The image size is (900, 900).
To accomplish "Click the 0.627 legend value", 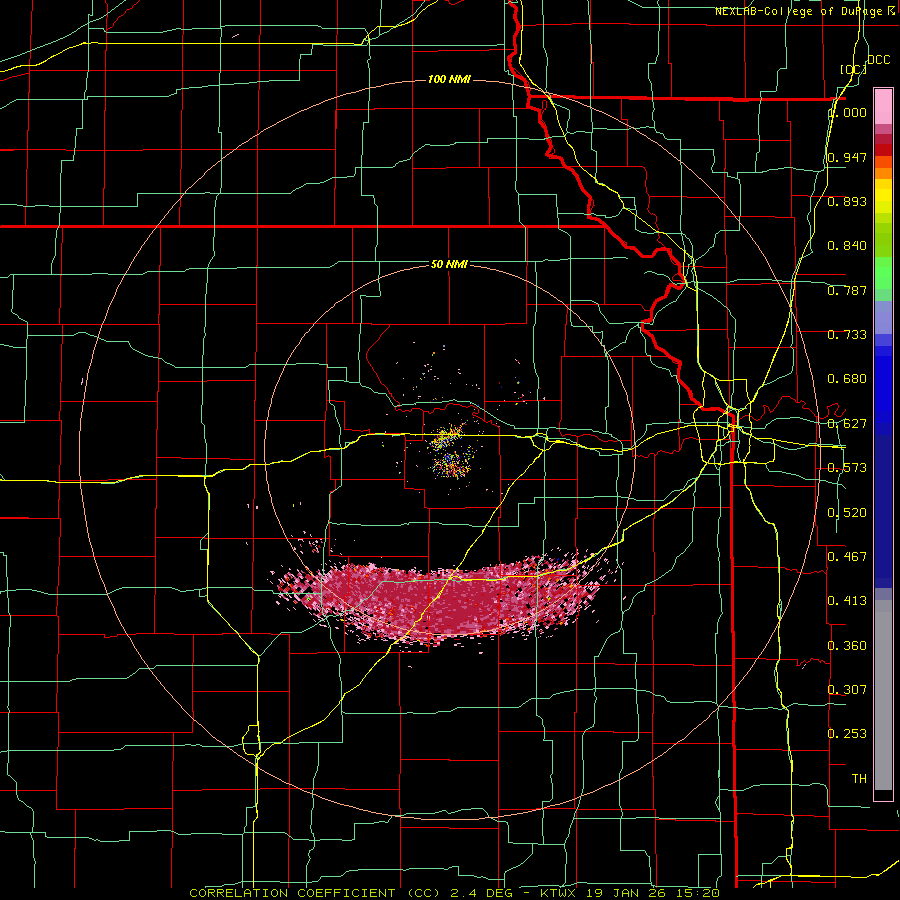I will coord(847,424).
